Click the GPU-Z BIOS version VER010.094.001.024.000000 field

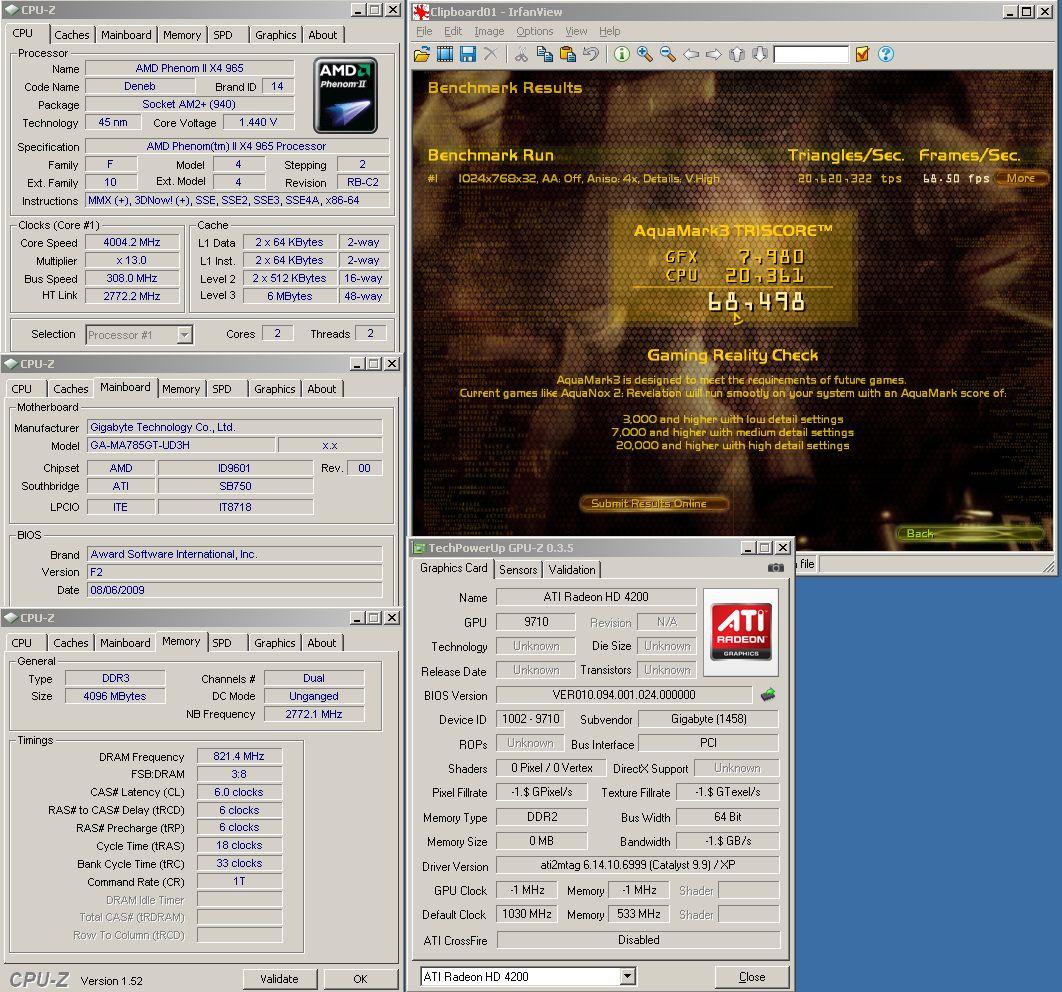click(624, 695)
